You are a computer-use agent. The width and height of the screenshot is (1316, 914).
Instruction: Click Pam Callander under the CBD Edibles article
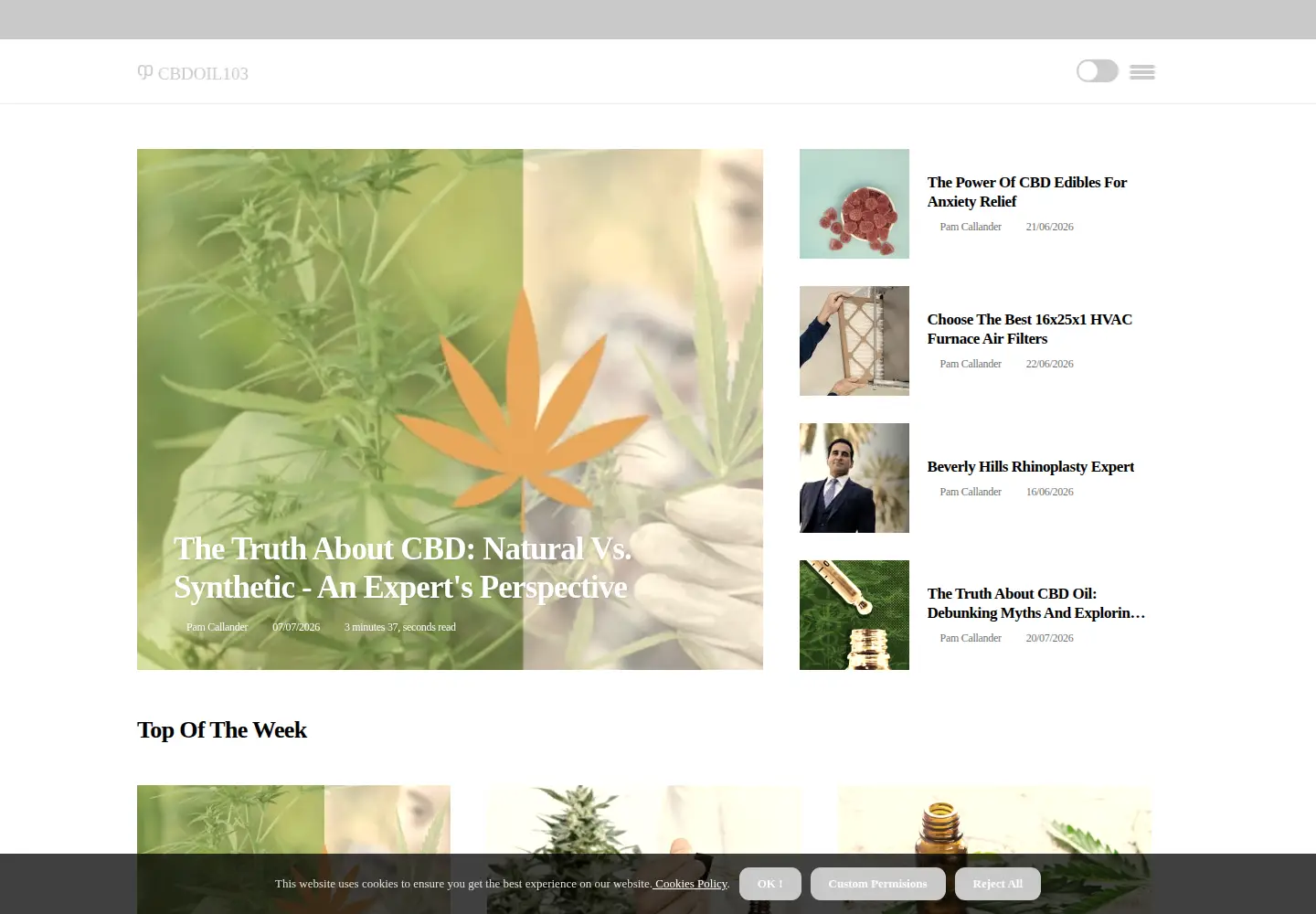pyautogui.click(x=971, y=227)
